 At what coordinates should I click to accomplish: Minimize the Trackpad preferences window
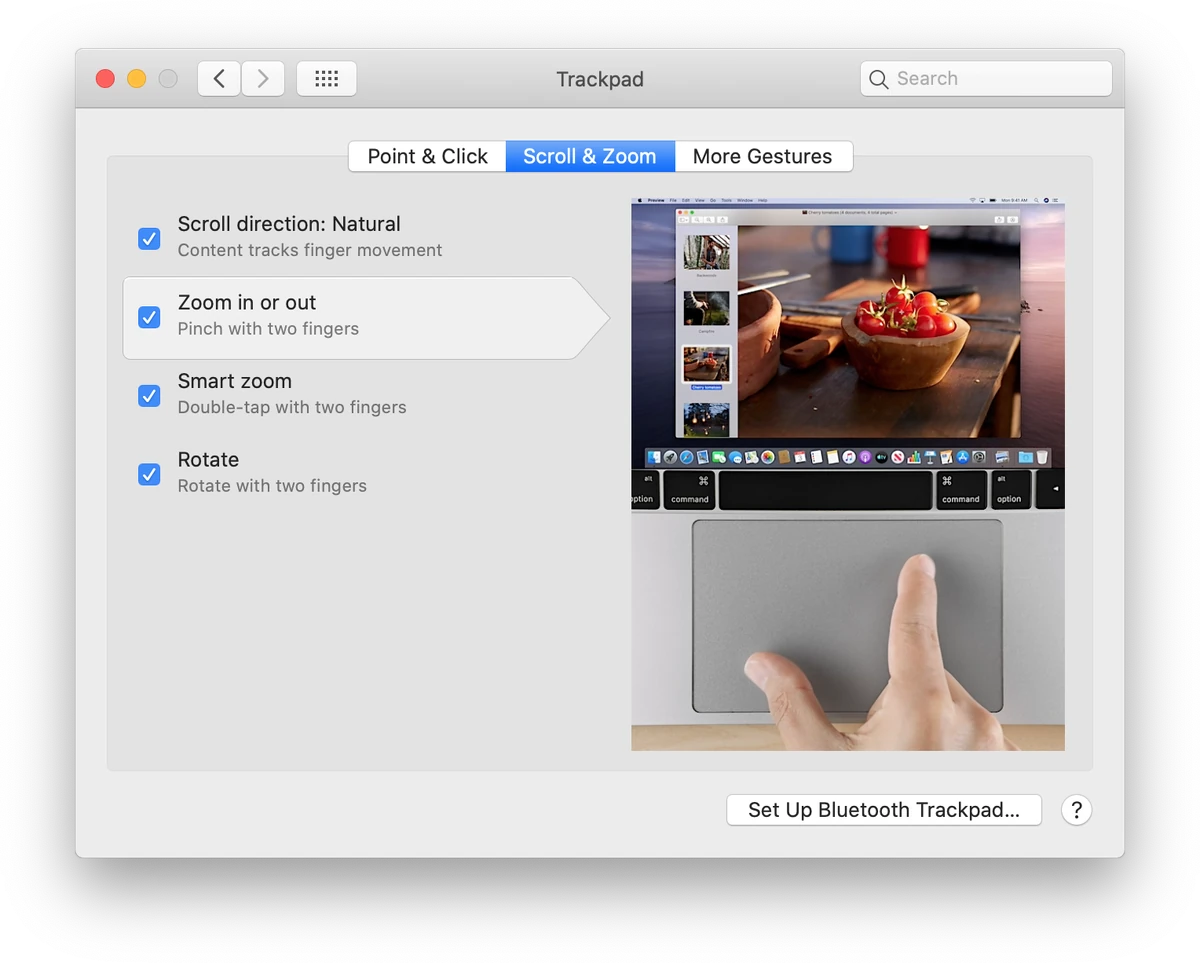click(137, 78)
